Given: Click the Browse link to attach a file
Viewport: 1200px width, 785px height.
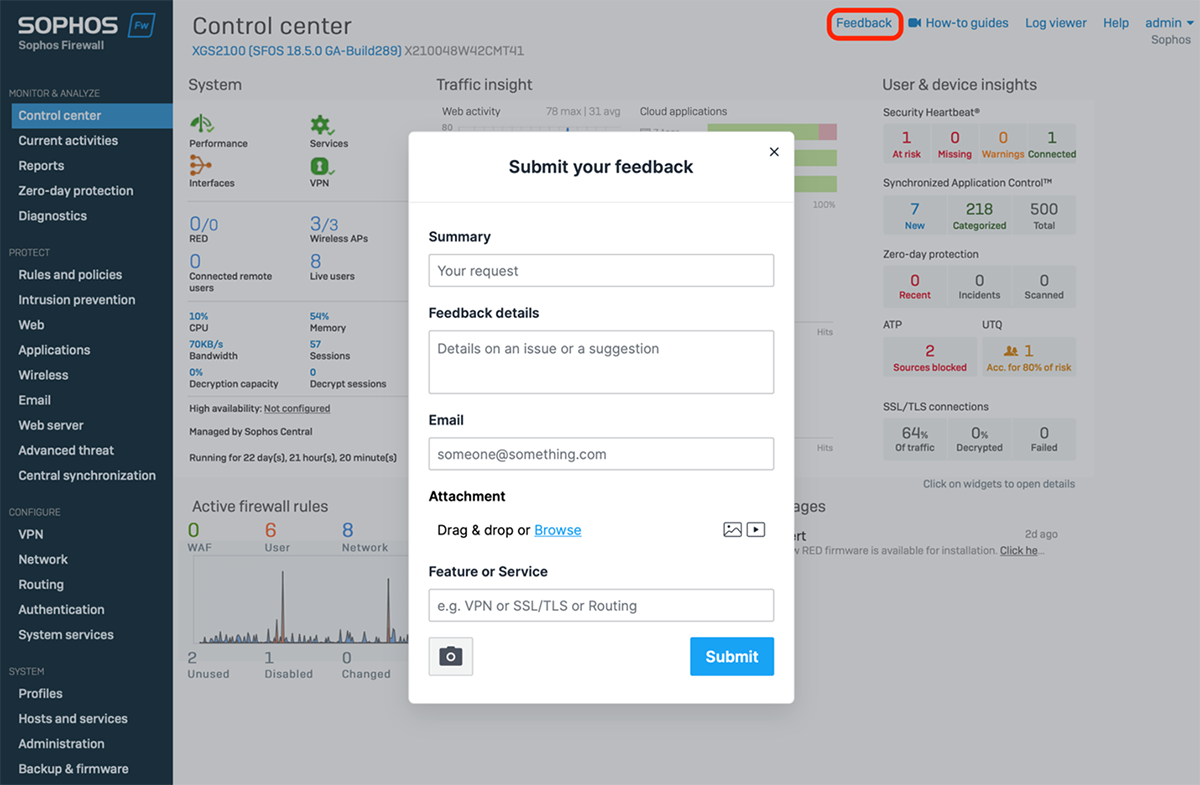Looking at the screenshot, I should pos(557,529).
